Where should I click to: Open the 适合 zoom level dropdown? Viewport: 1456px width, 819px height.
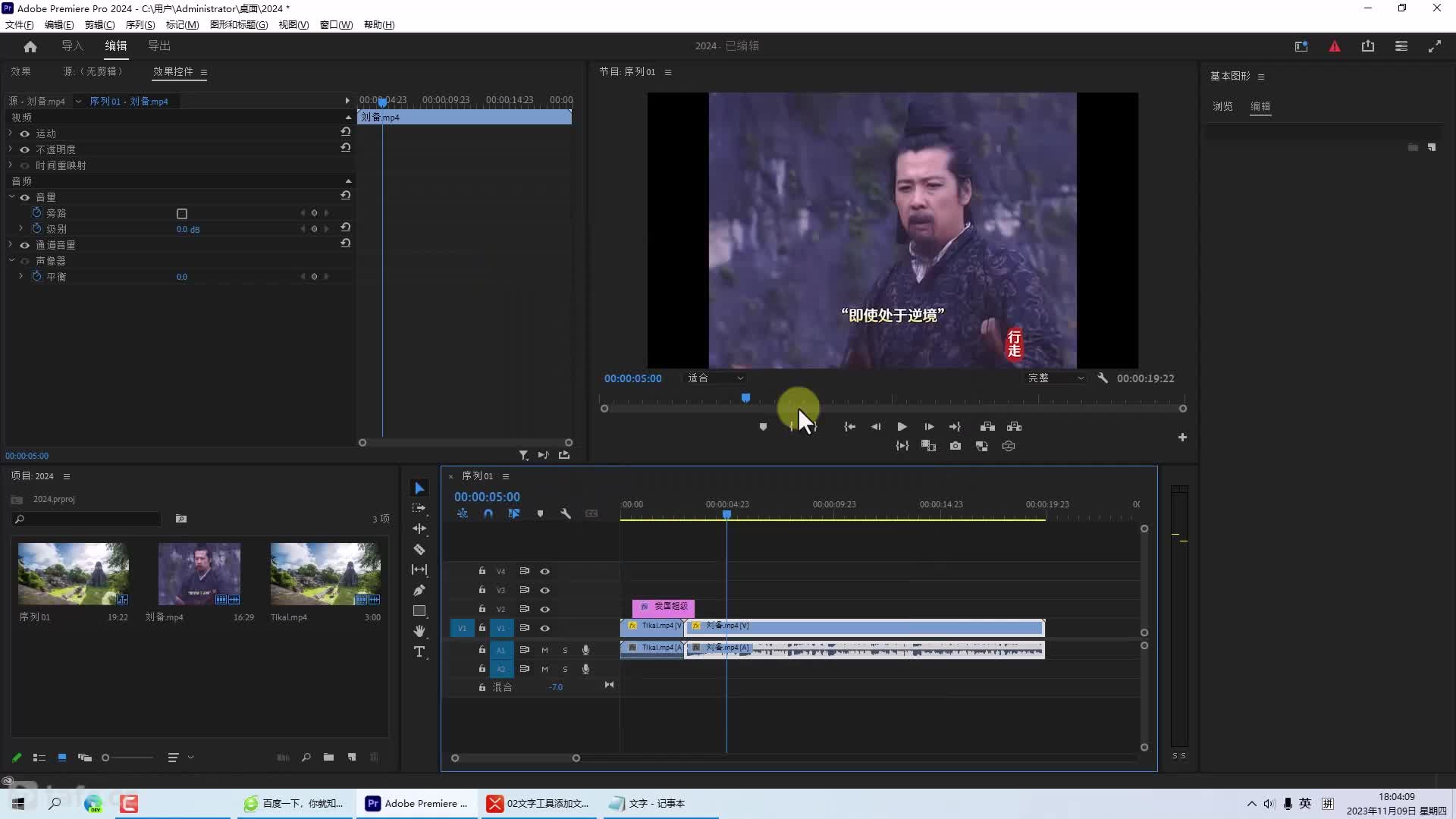pyautogui.click(x=715, y=378)
